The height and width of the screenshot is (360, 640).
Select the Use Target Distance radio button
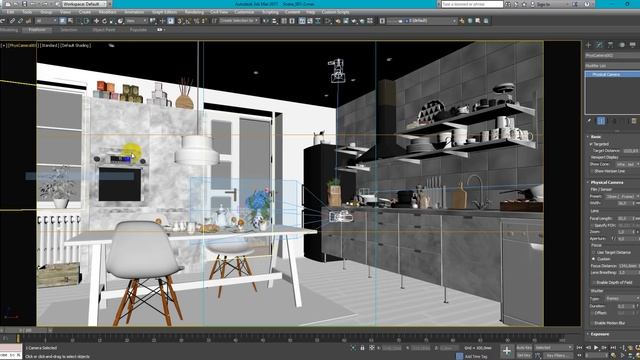pos(593,253)
